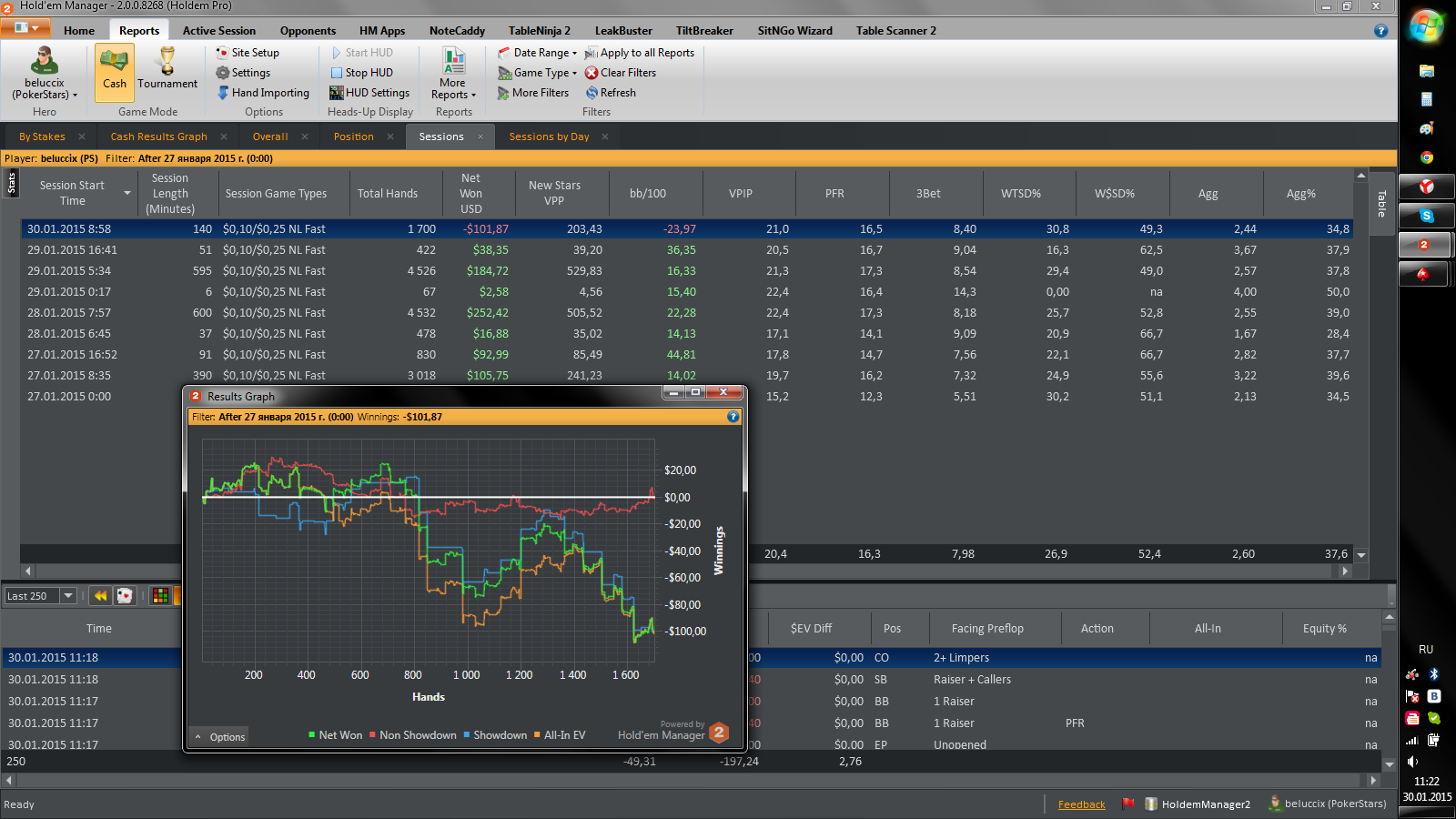Click the greyed-out Start HUD item

click(x=361, y=53)
